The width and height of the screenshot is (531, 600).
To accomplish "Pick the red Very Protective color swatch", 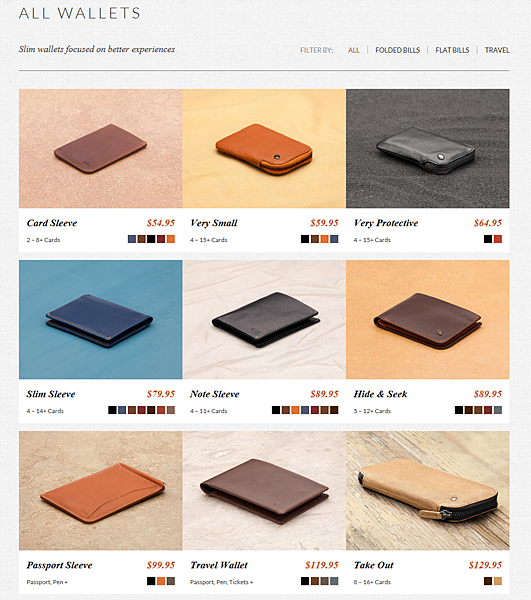I will (498, 239).
